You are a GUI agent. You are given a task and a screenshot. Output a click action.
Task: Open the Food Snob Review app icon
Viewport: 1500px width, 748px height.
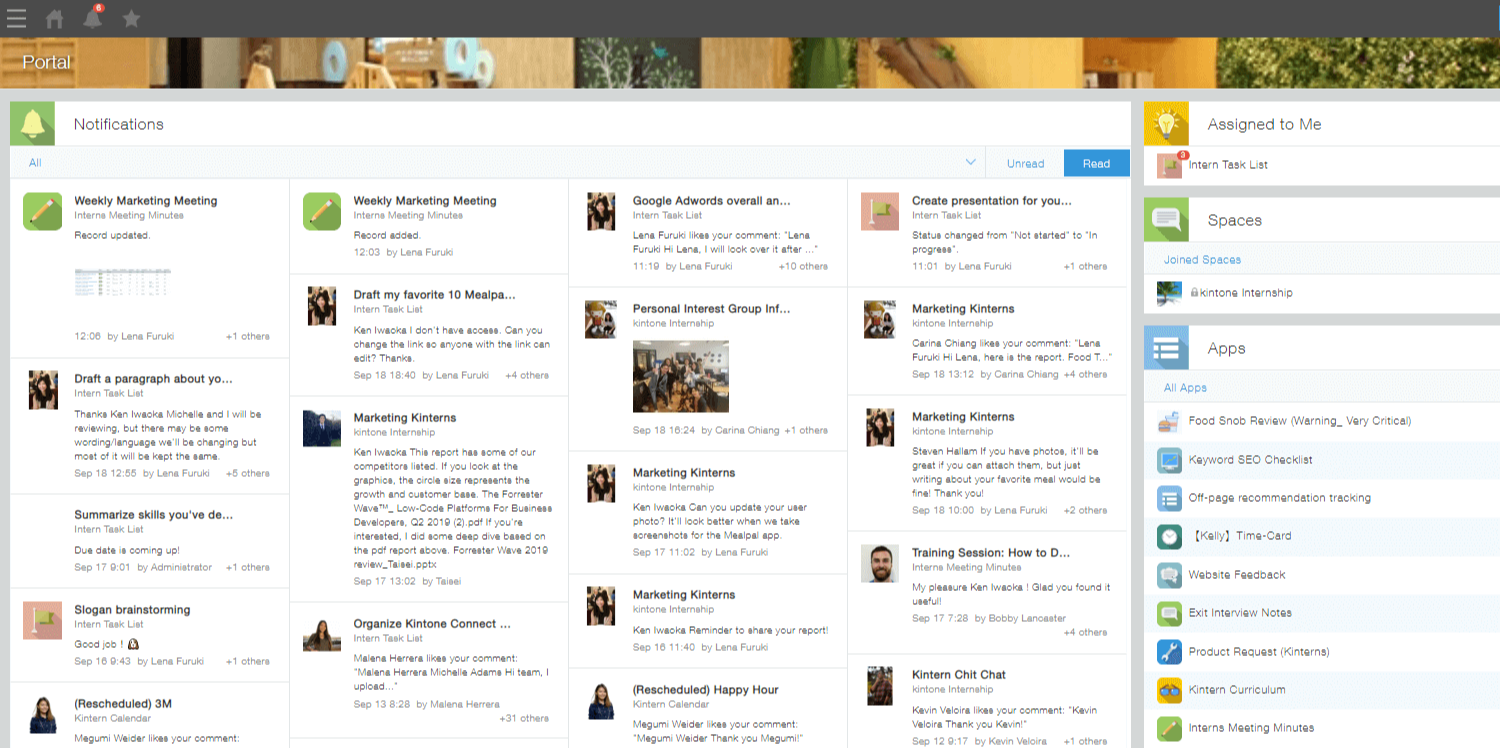1169,421
